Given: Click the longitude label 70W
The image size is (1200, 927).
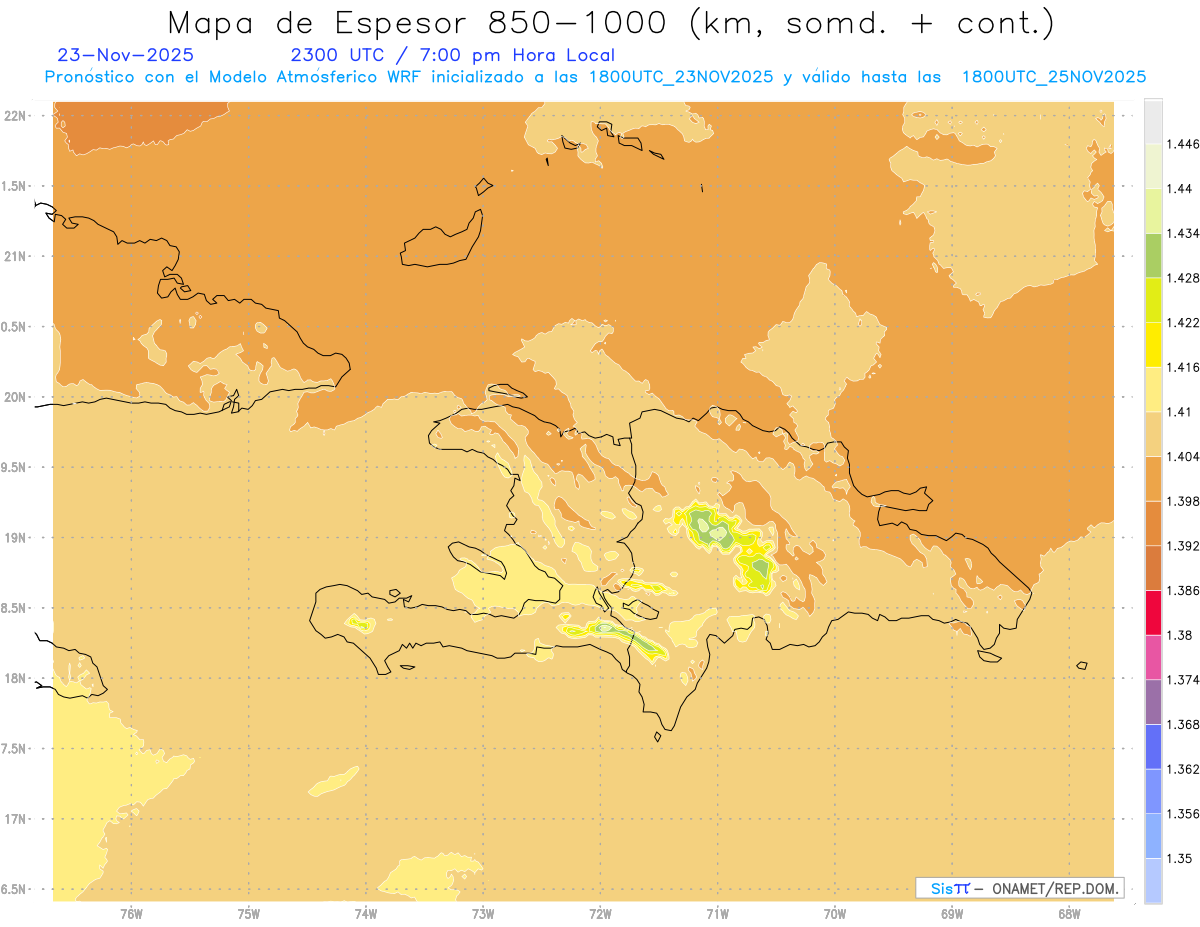Looking at the screenshot, I should click(835, 913).
